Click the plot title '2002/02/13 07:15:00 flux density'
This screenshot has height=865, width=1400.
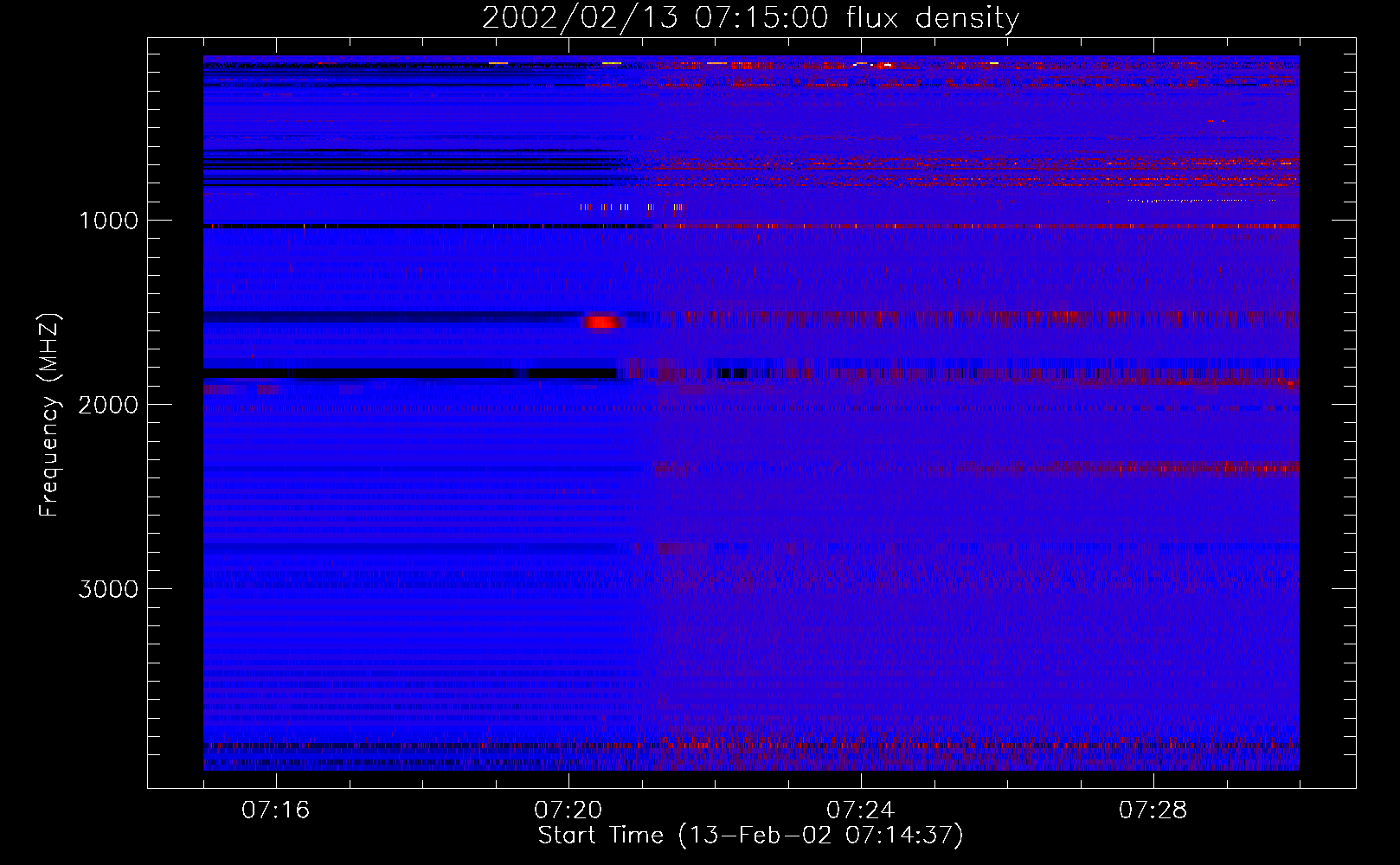pyautogui.click(x=750, y=18)
